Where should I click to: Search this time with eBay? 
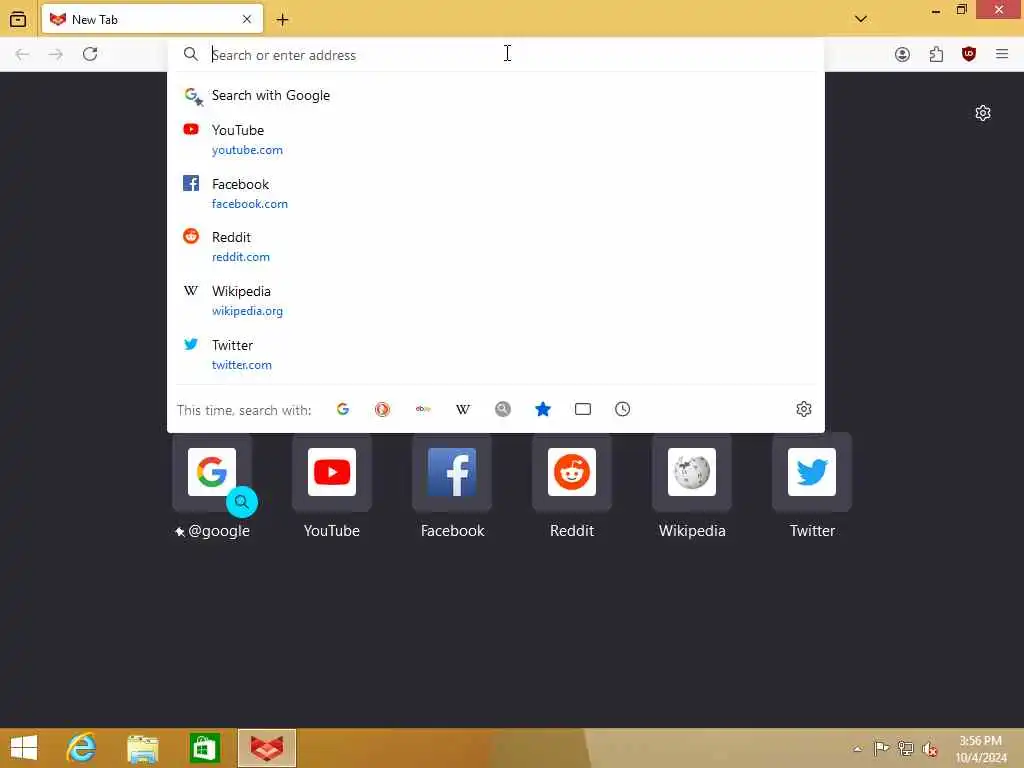[423, 409]
